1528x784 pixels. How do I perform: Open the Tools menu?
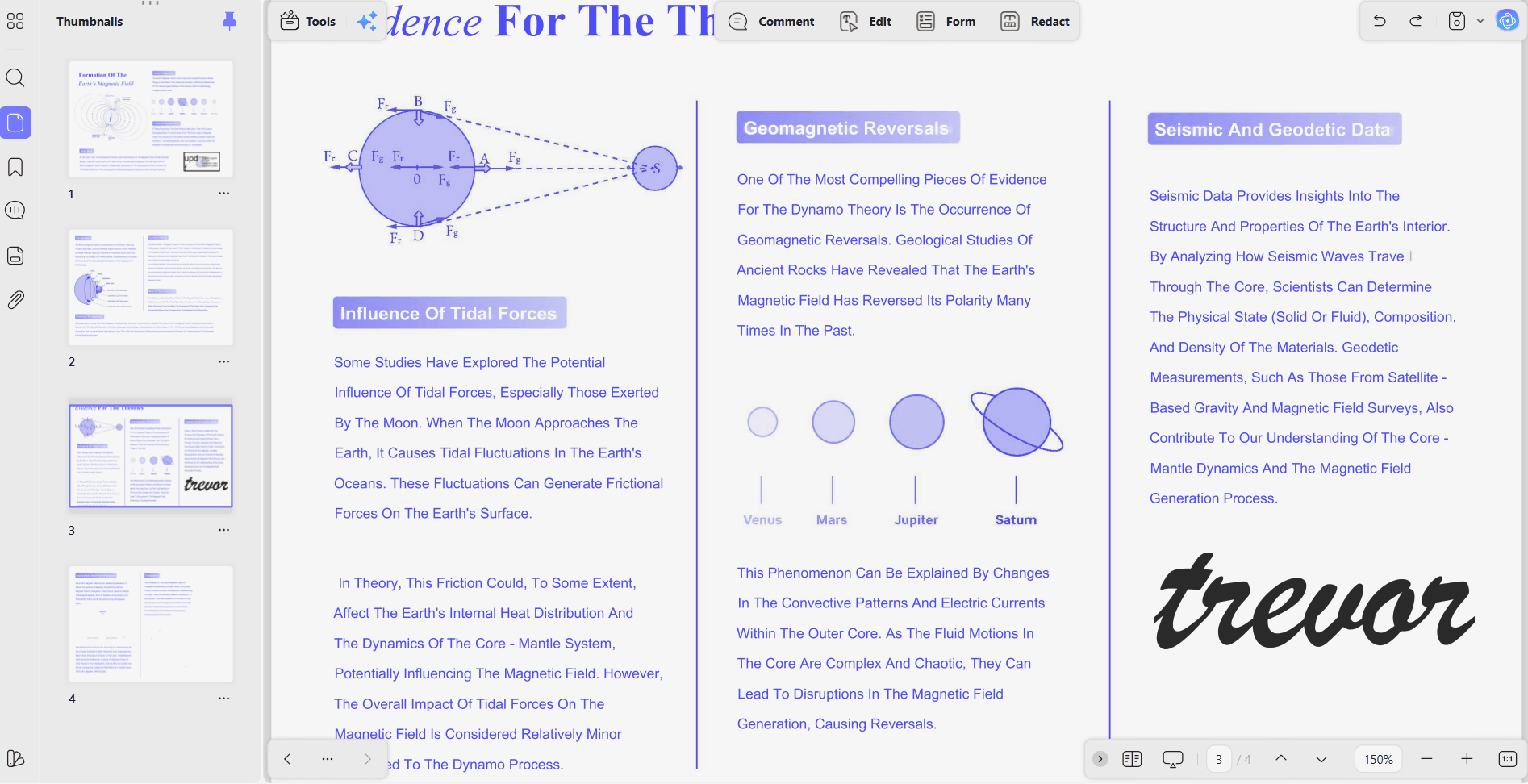(308, 22)
